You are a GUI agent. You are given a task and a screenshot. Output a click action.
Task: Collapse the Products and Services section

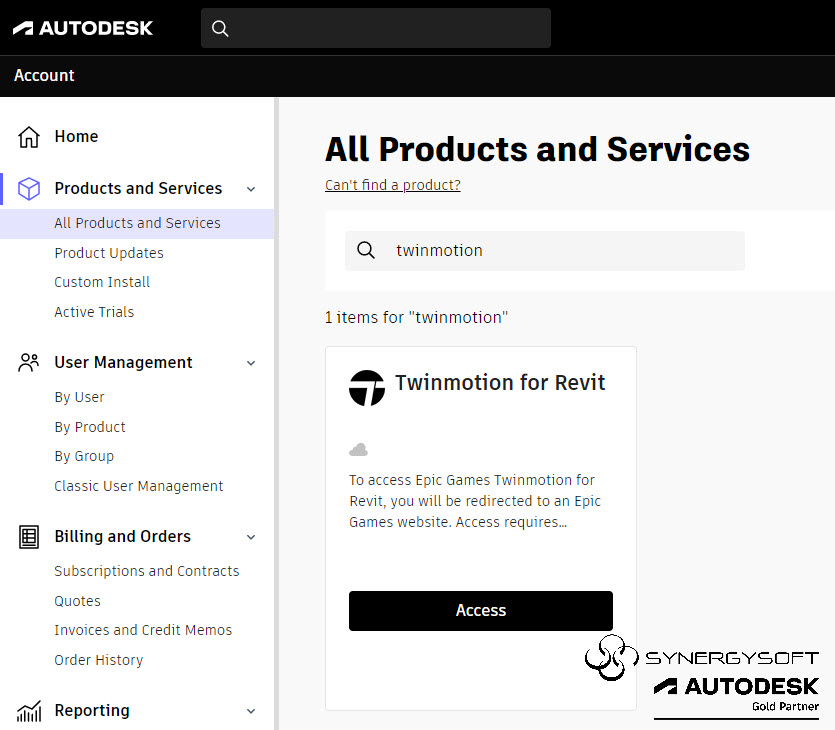251,189
